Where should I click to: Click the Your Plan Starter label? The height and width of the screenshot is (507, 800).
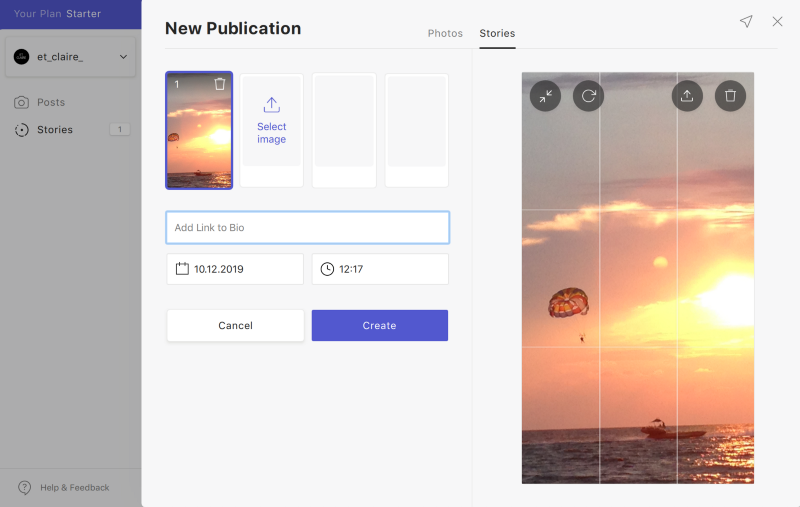coord(57,14)
